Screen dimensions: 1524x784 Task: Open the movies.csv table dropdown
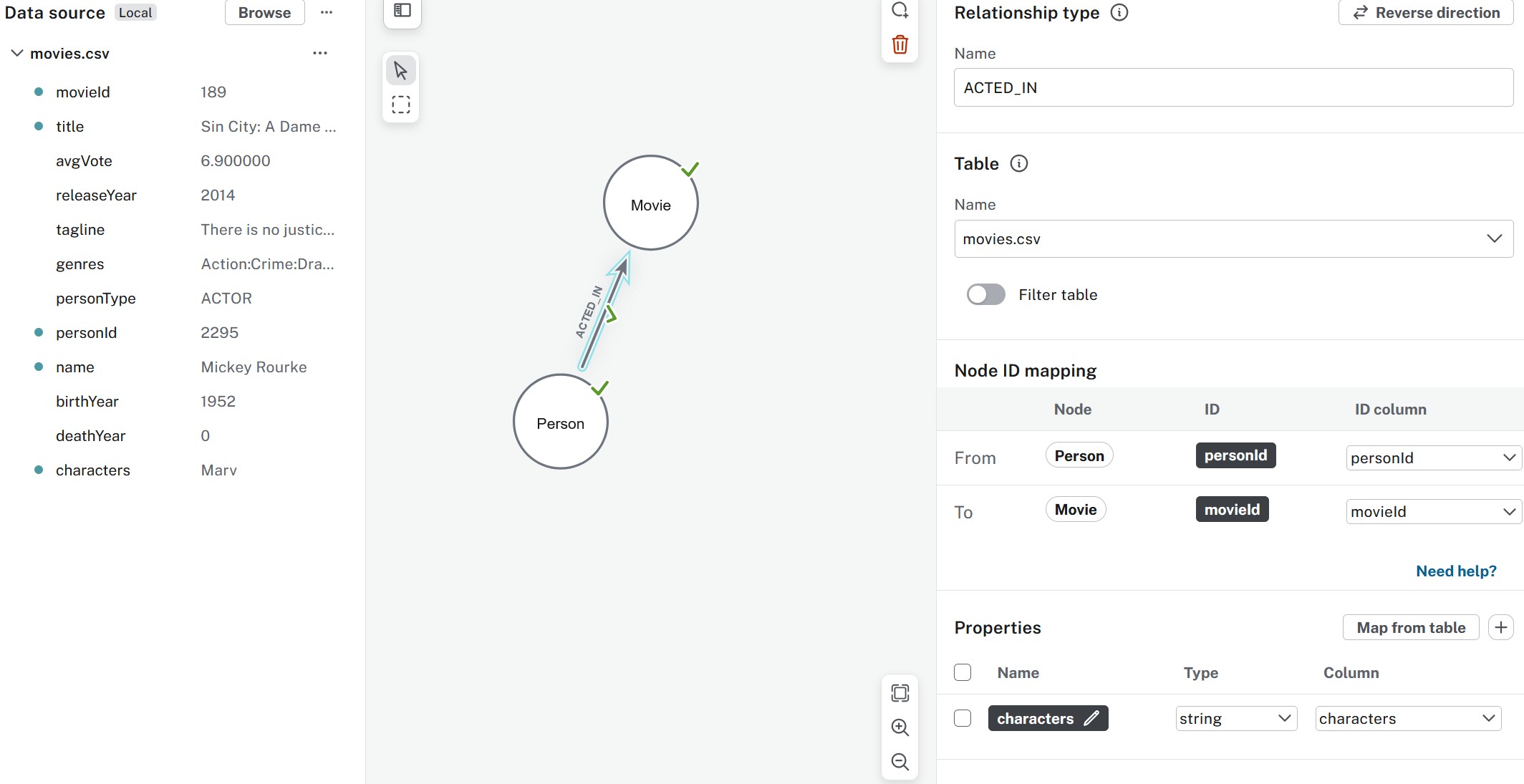[x=1233, y=239]
